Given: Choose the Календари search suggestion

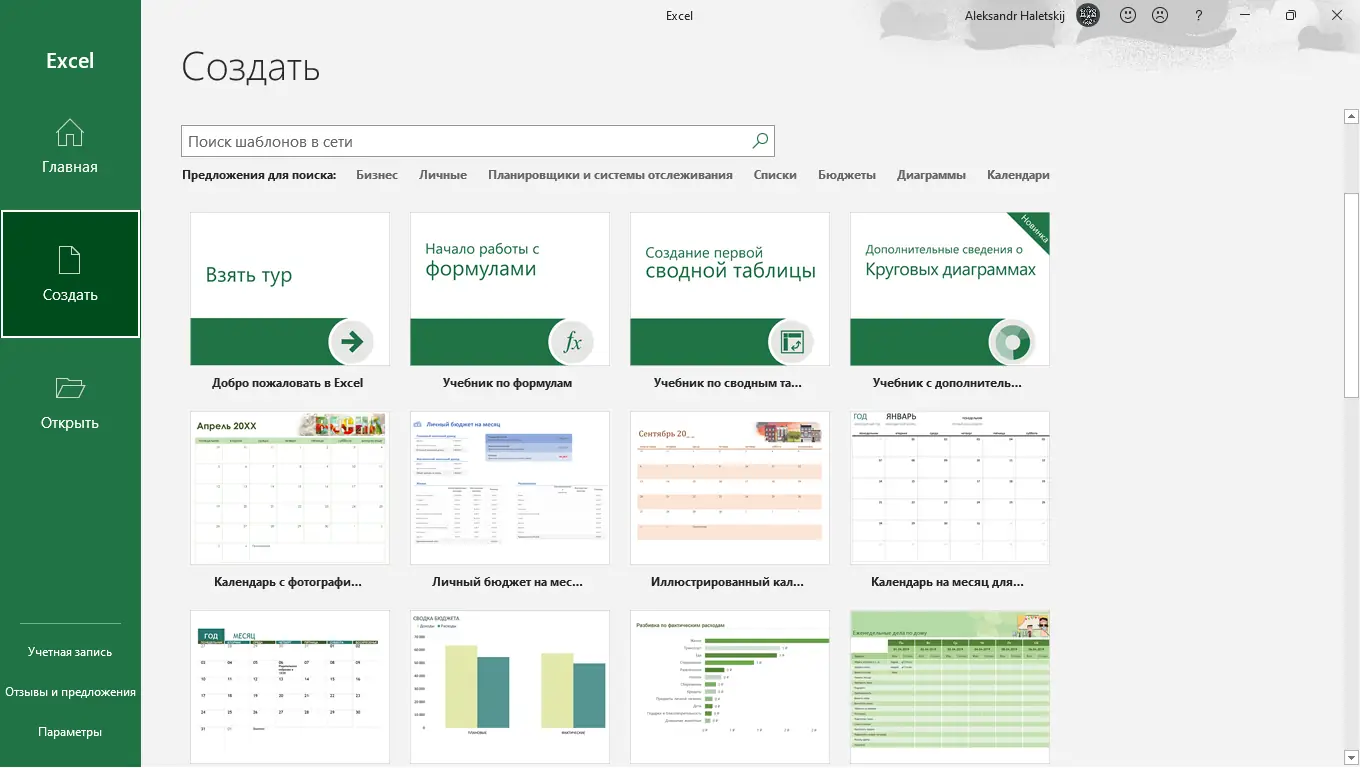Looking at the screenshot, I should (x=1018, y=175).
